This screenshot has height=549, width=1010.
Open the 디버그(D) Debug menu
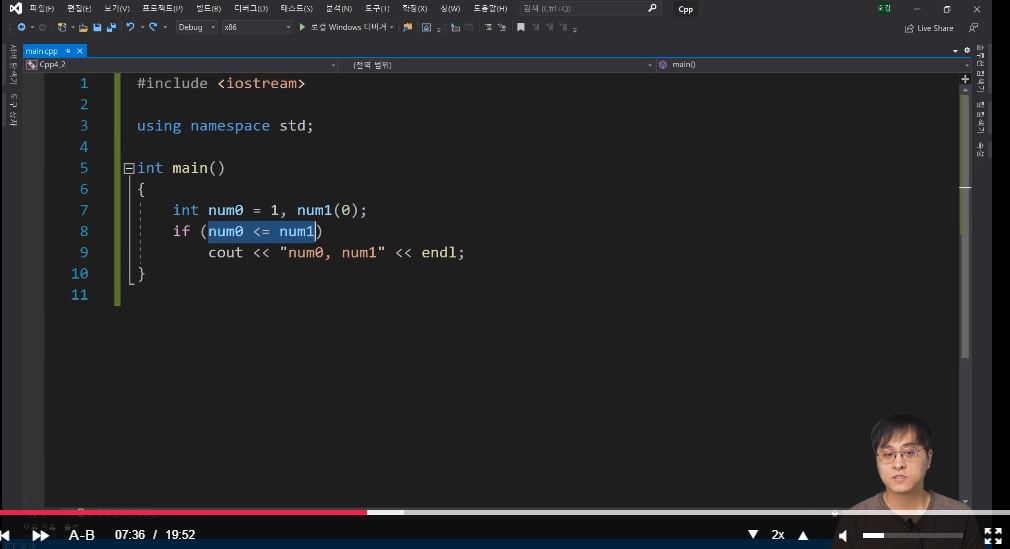pyautogui.click(x=251, y=8)
